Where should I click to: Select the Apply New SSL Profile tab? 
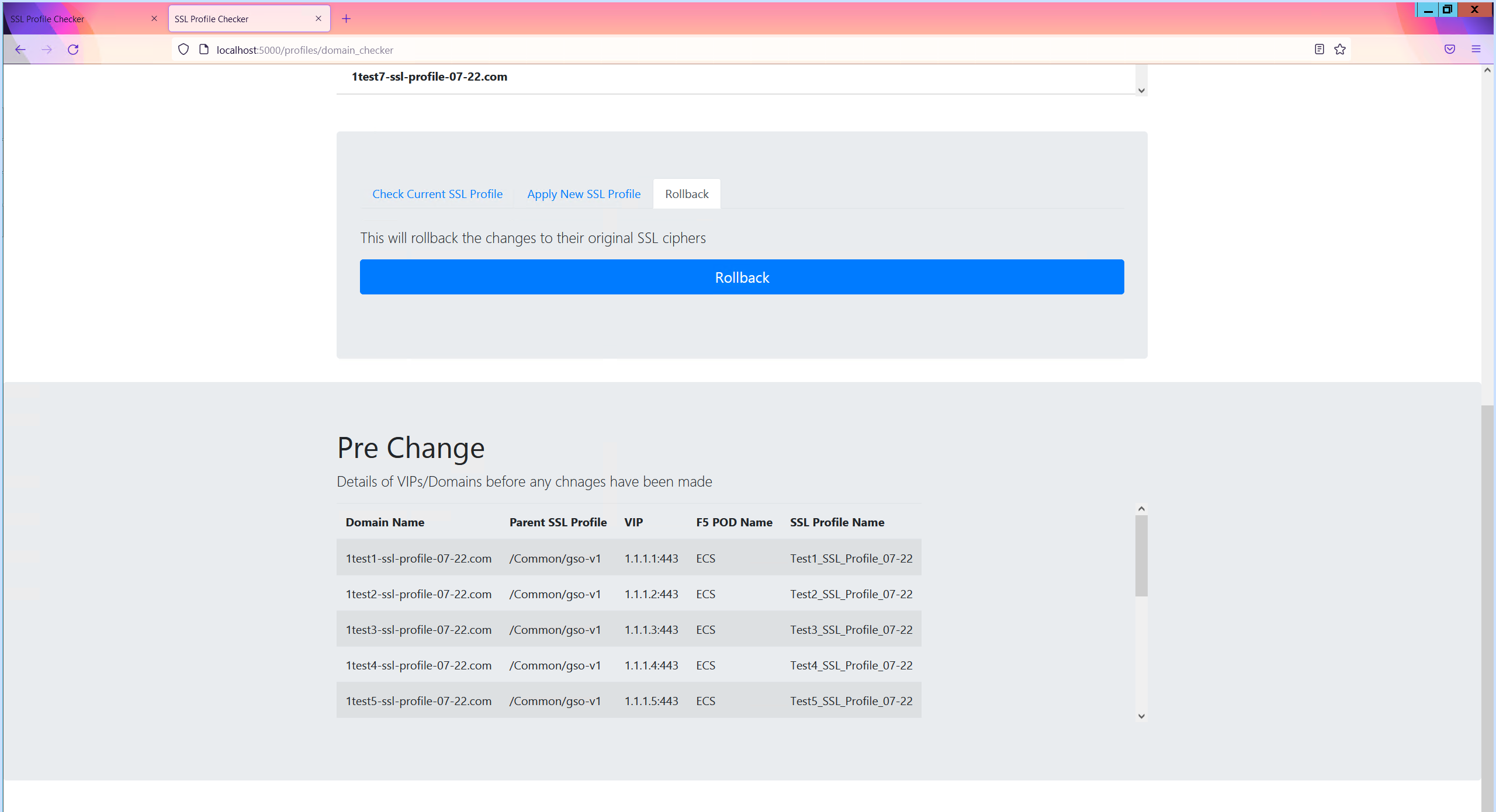coord(583,194)
